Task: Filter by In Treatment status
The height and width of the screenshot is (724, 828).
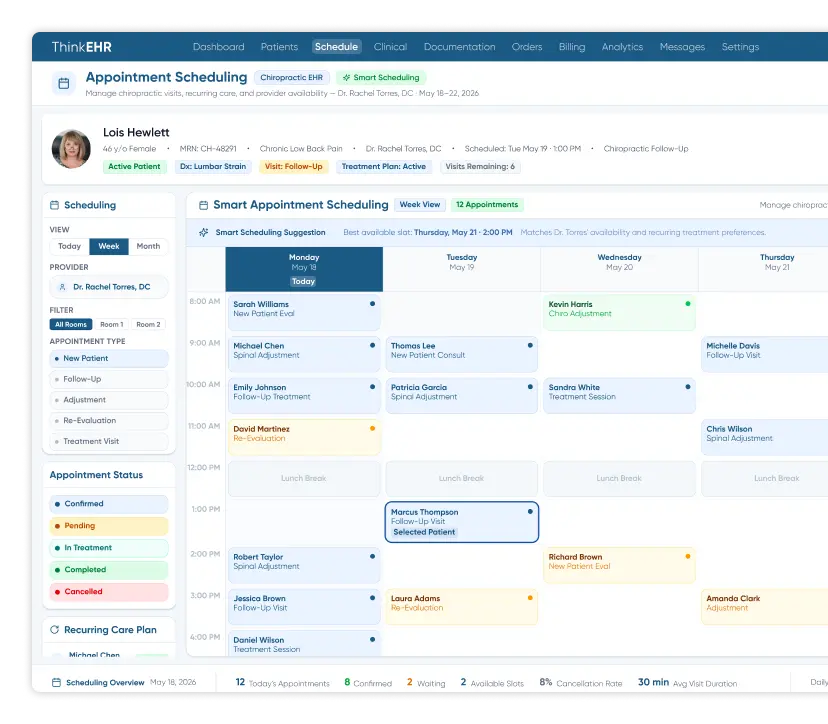Action: pos(109,548)
